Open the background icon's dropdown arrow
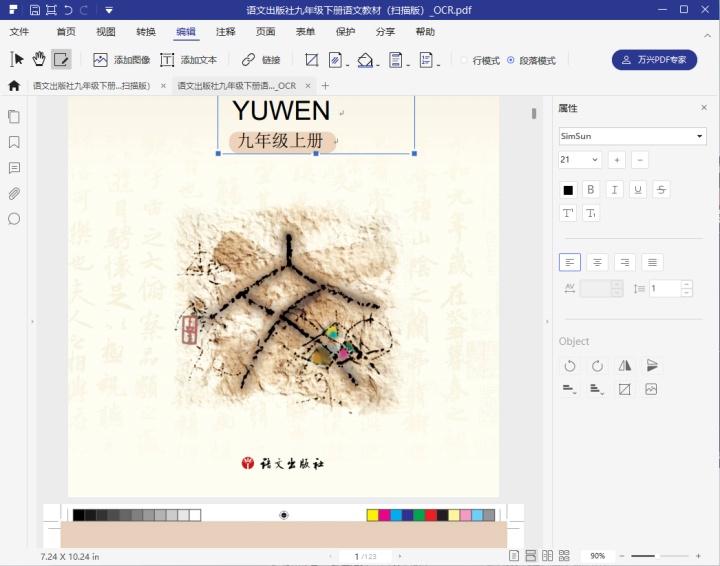The image size is (720, 566). [378, 65]
